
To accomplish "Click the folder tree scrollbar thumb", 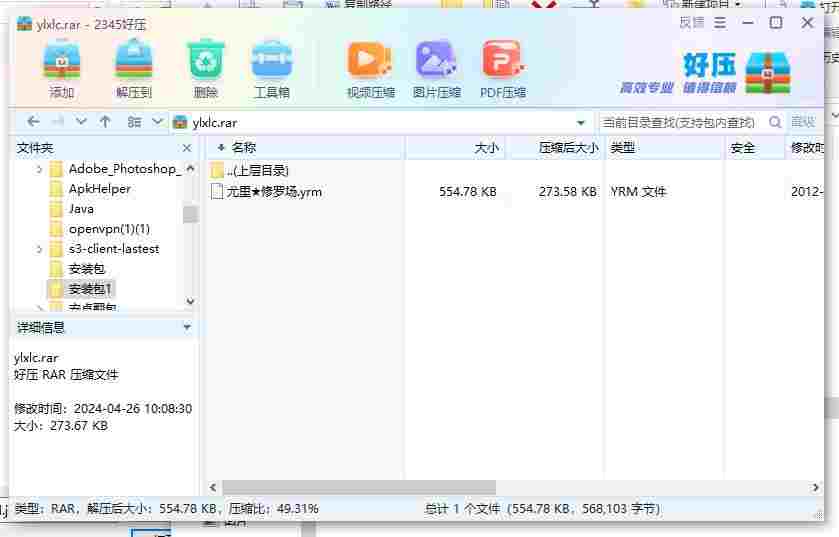I will [x=190, y=214].
